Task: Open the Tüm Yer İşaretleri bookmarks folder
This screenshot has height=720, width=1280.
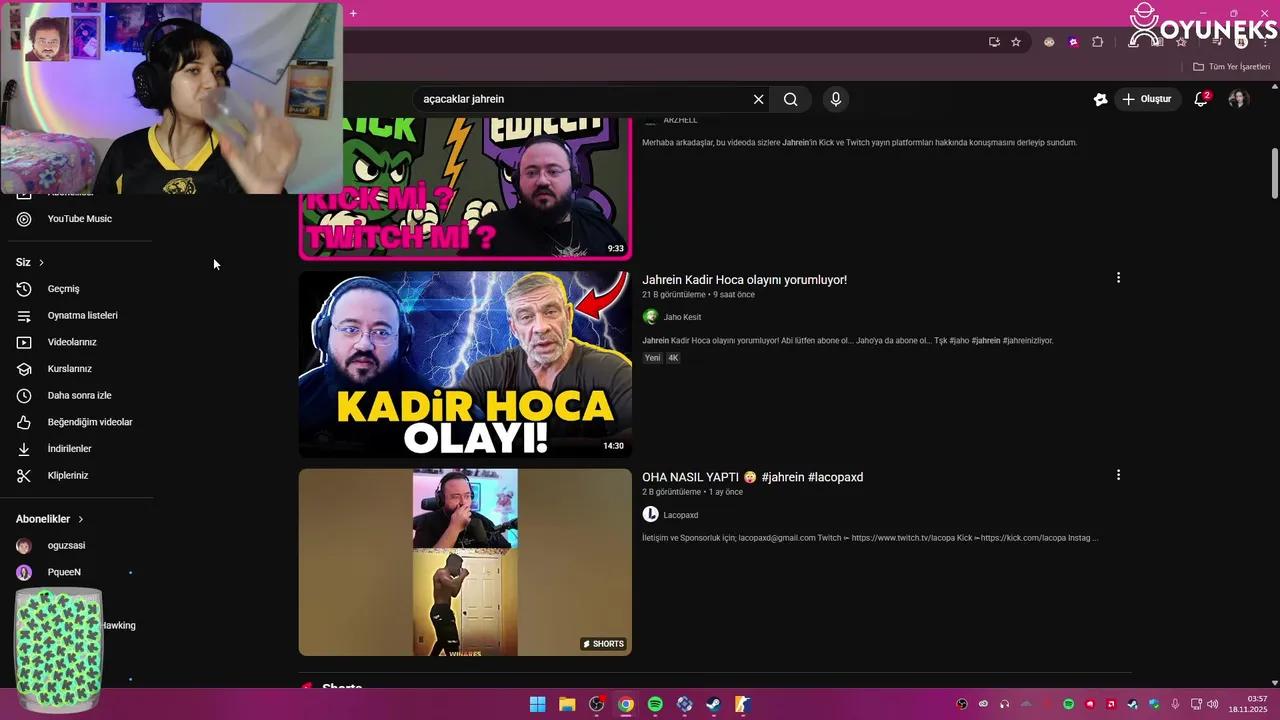Action: [1231, 67]
